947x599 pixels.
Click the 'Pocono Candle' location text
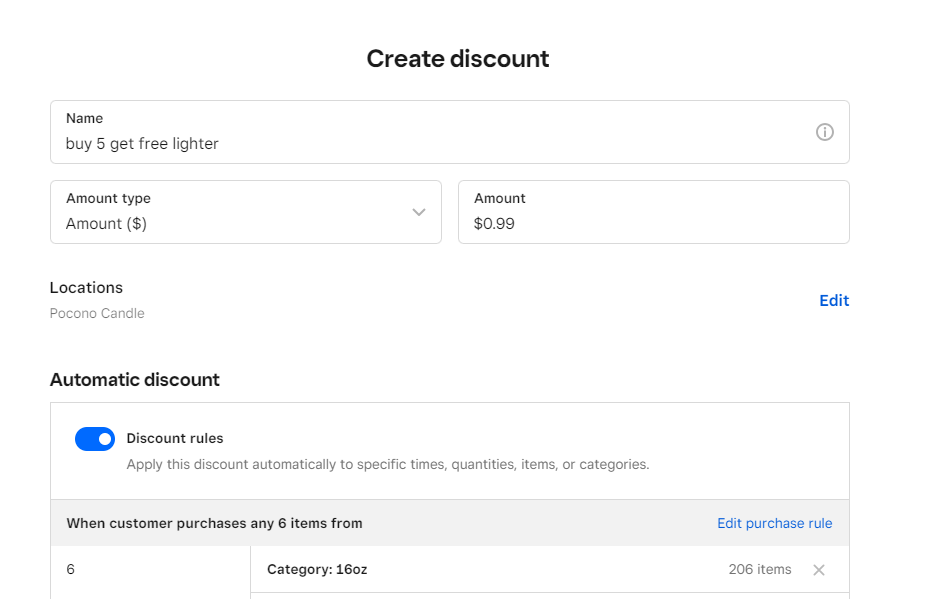[97, 313]
